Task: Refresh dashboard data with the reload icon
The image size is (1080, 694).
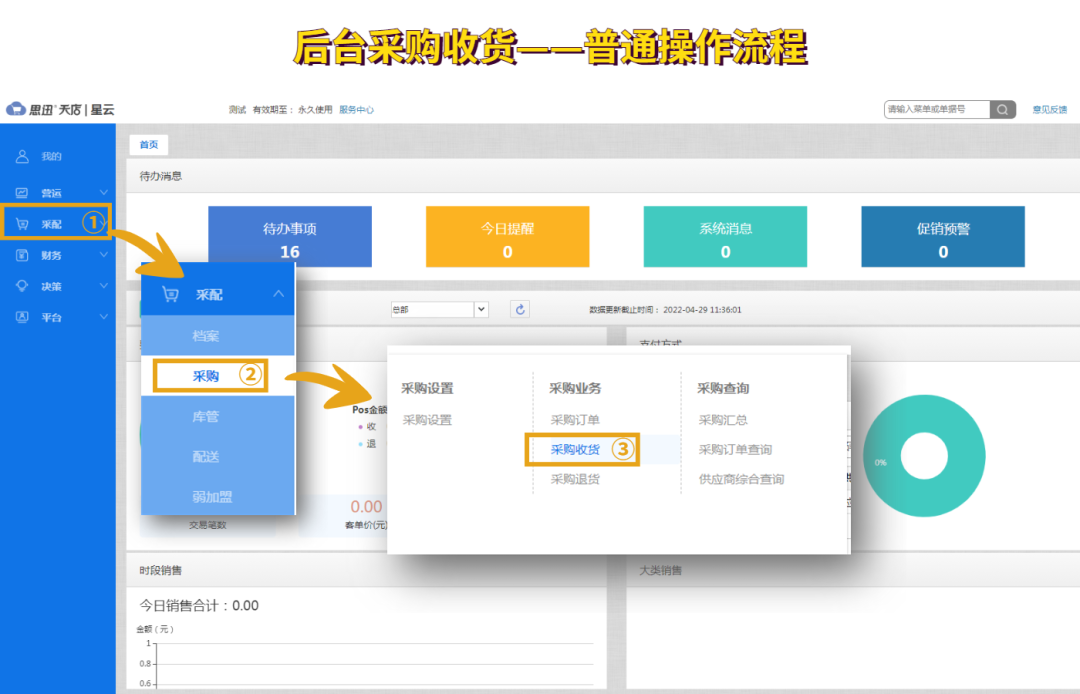Action: tap(519, 309)
